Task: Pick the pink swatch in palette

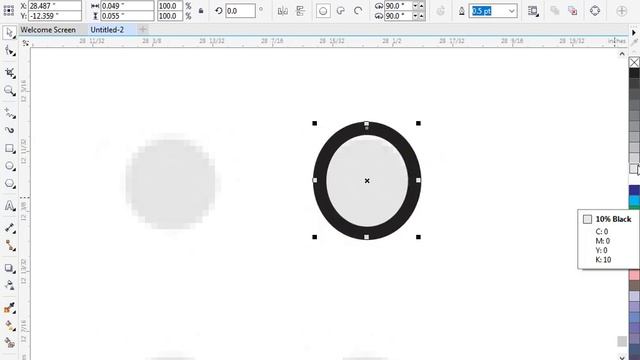Action: [x=634, y=275]
